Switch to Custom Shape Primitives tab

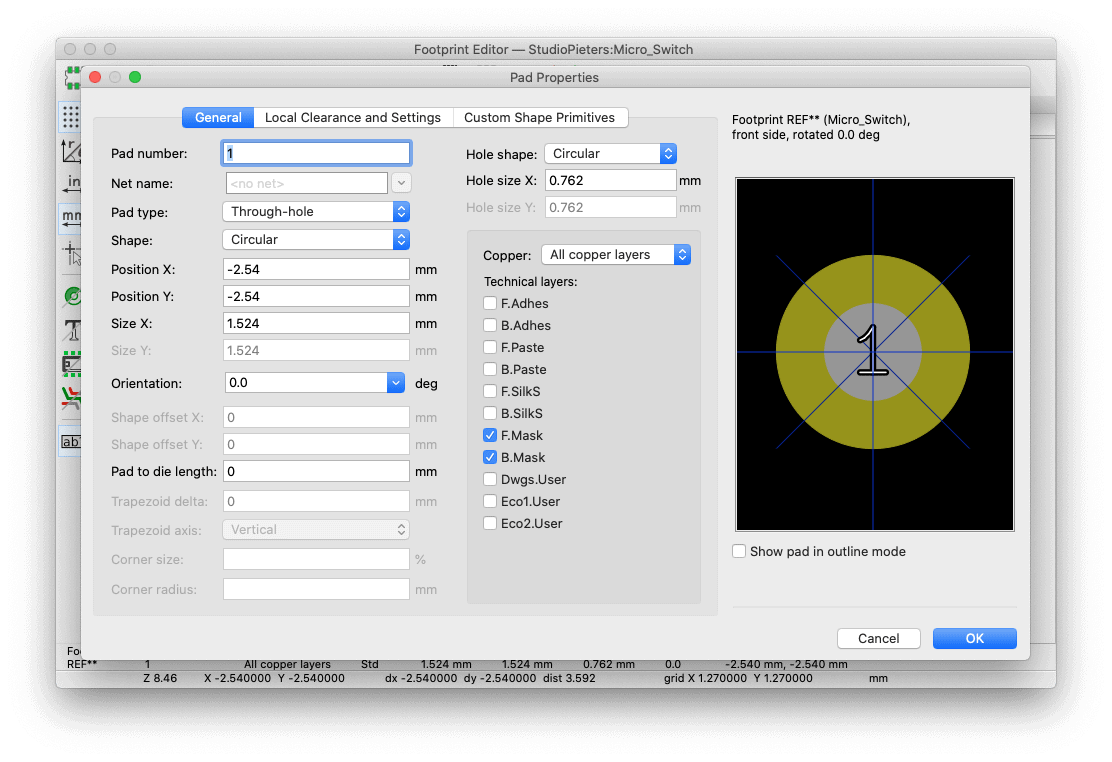(x=540, y=118)
